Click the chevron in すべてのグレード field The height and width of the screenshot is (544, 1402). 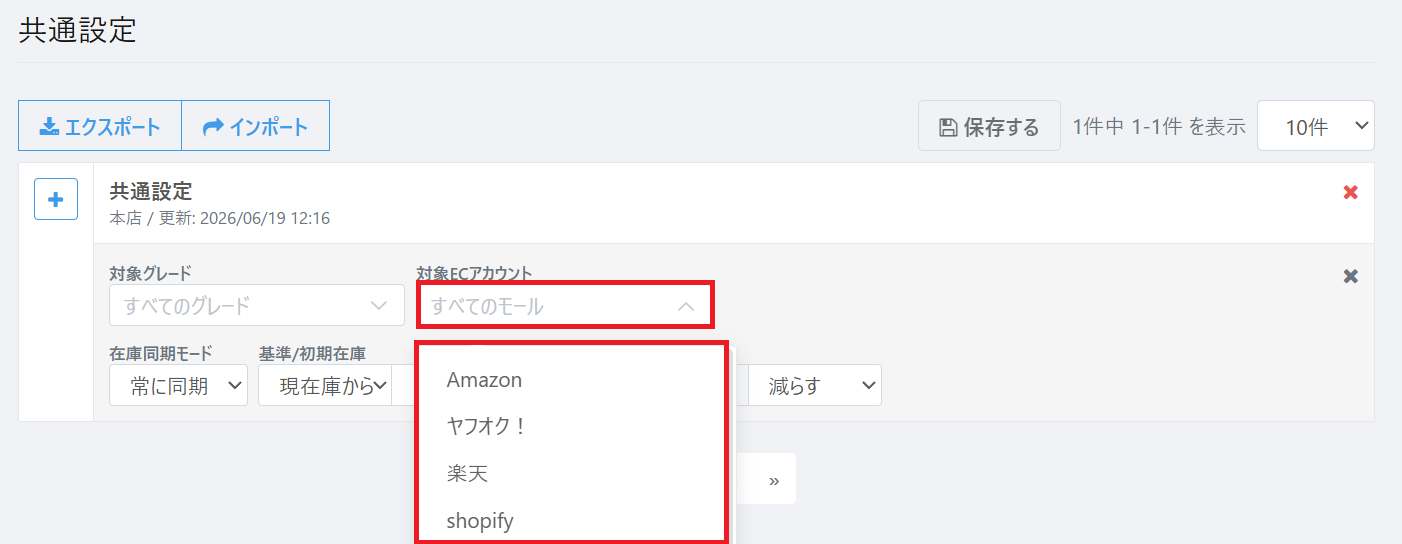[x=379, y=305]
